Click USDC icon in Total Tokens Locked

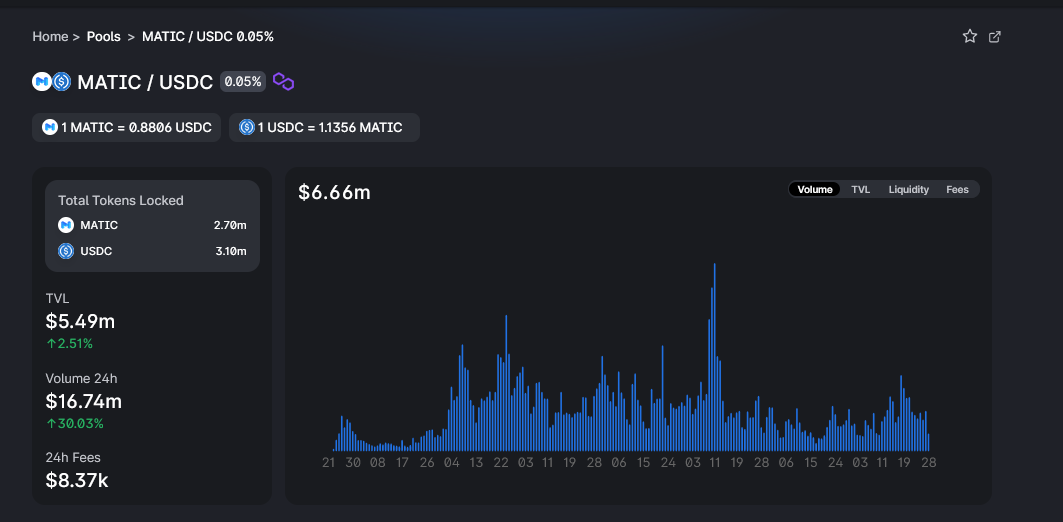pos(66,251)
